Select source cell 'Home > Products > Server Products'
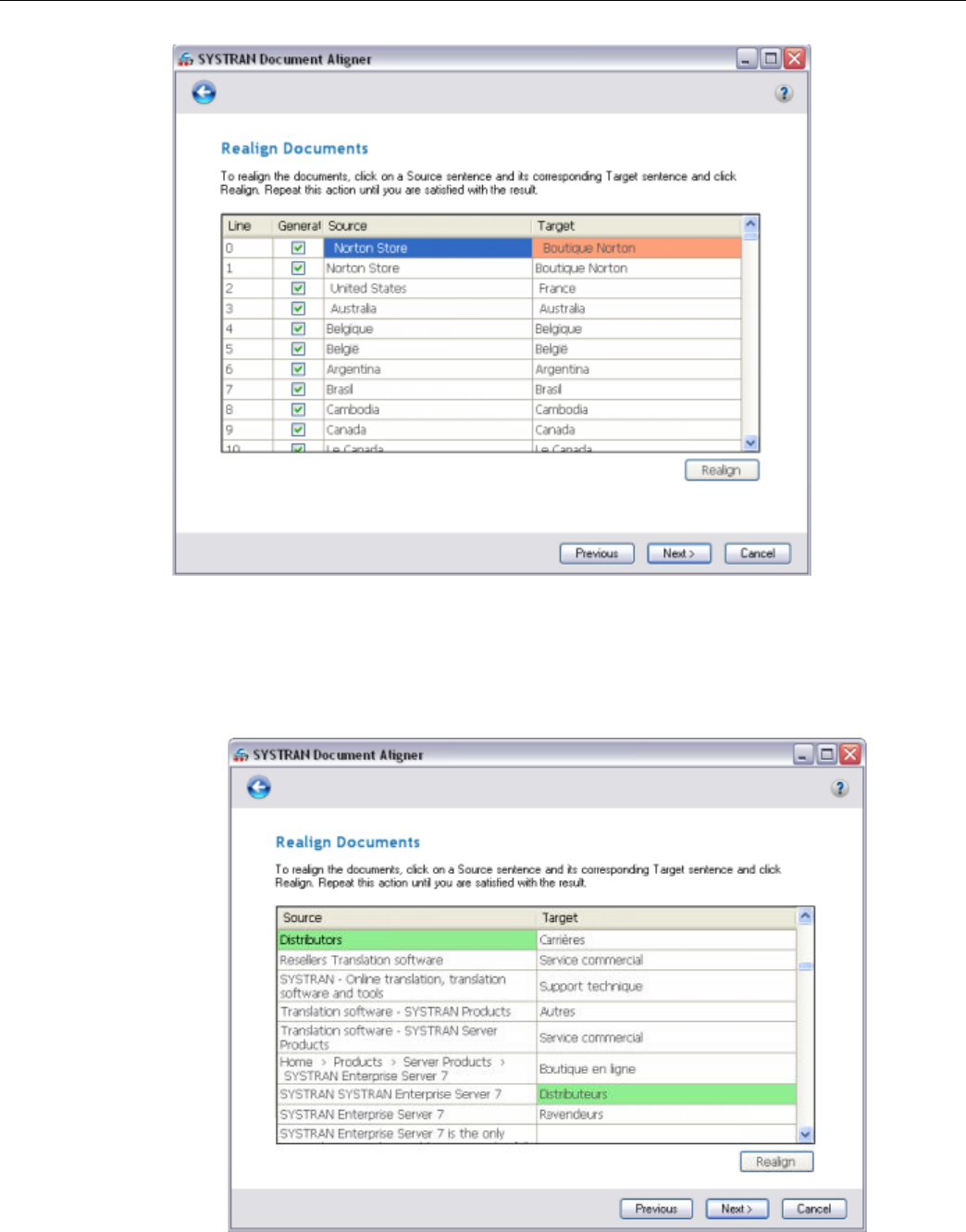The height and width of the screenshot is (1232, 966). [x=407, y=1069]
